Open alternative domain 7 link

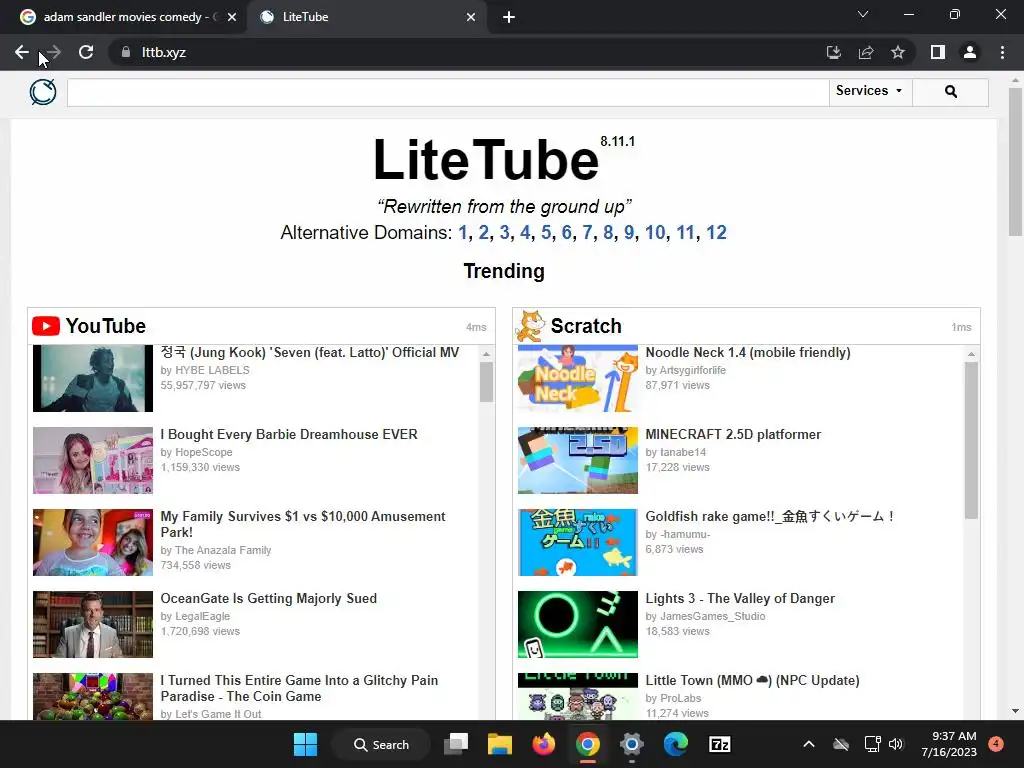point(587,232)
